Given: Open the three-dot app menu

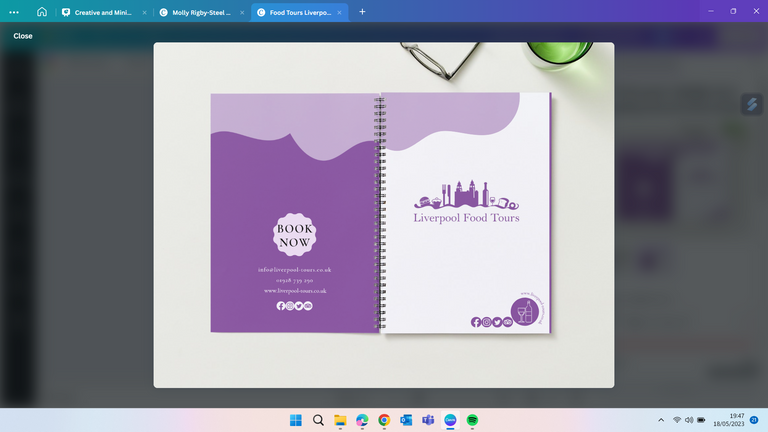Looking at the screenshot, I should [x=14, y=12].
